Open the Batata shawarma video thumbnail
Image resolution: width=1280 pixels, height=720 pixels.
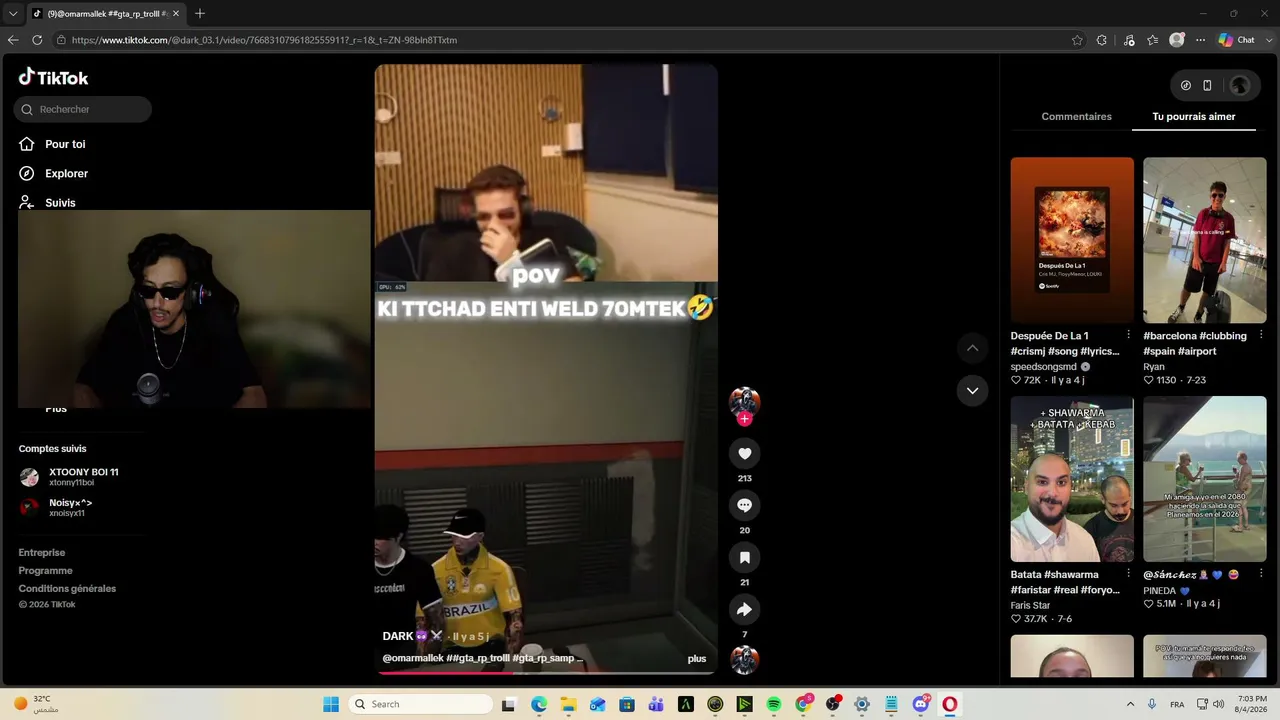[1072, 479]
